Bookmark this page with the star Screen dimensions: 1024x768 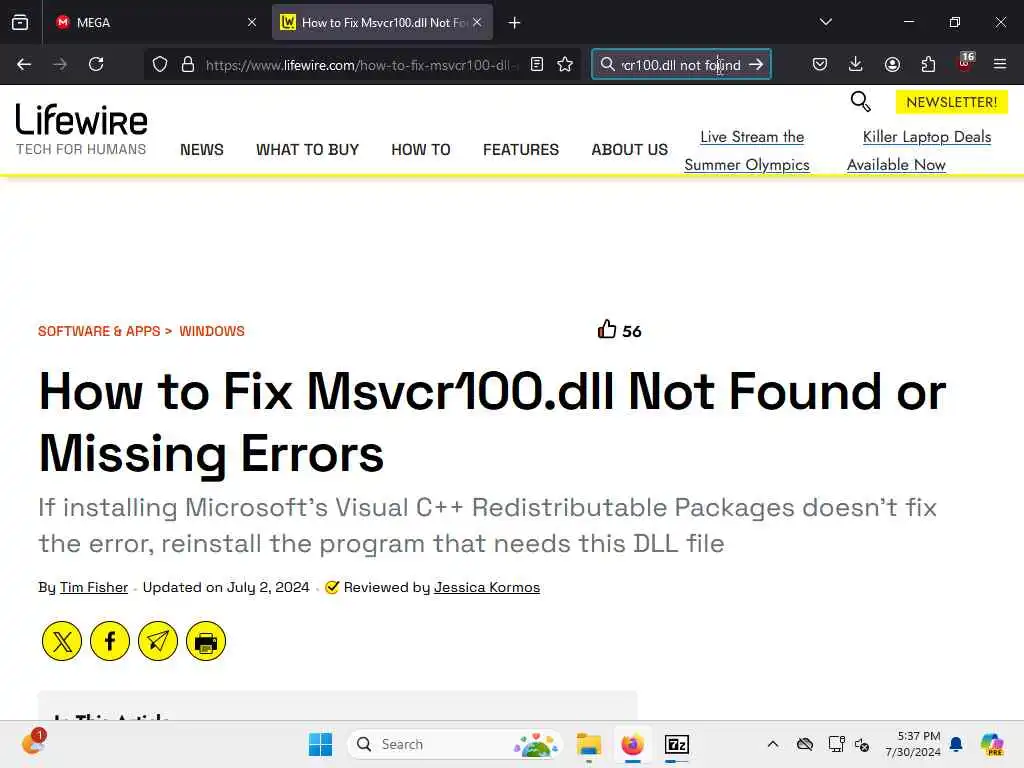(565, 65)
